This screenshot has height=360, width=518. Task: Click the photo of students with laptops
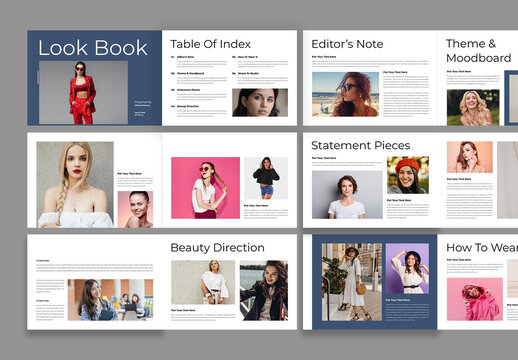(x=110, y=300)
